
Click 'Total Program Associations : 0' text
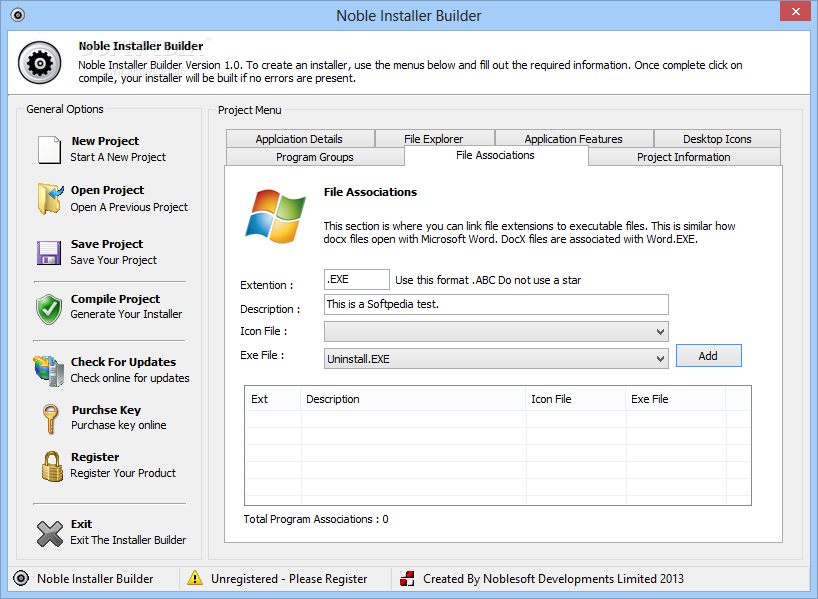point(316,519)
